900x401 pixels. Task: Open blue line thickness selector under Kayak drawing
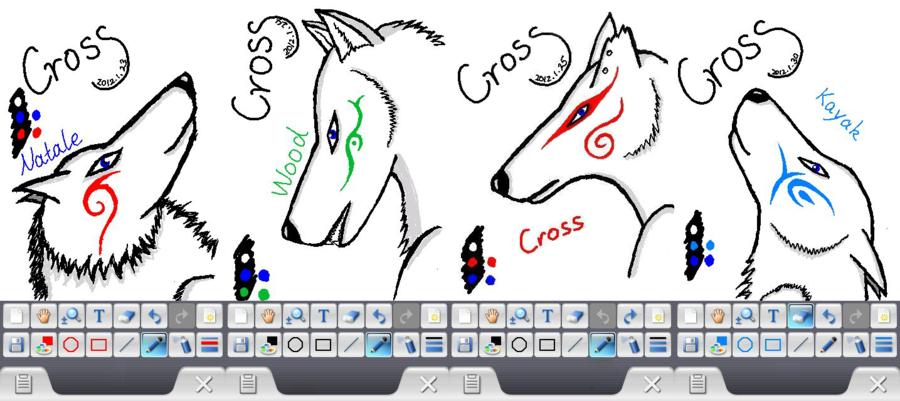[883, 345]
